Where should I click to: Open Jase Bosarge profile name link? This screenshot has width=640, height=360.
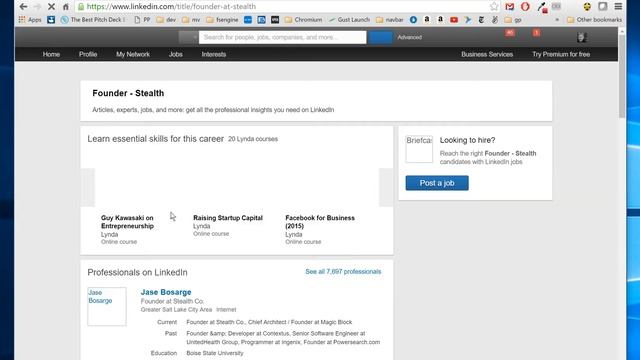click(166, 292)
